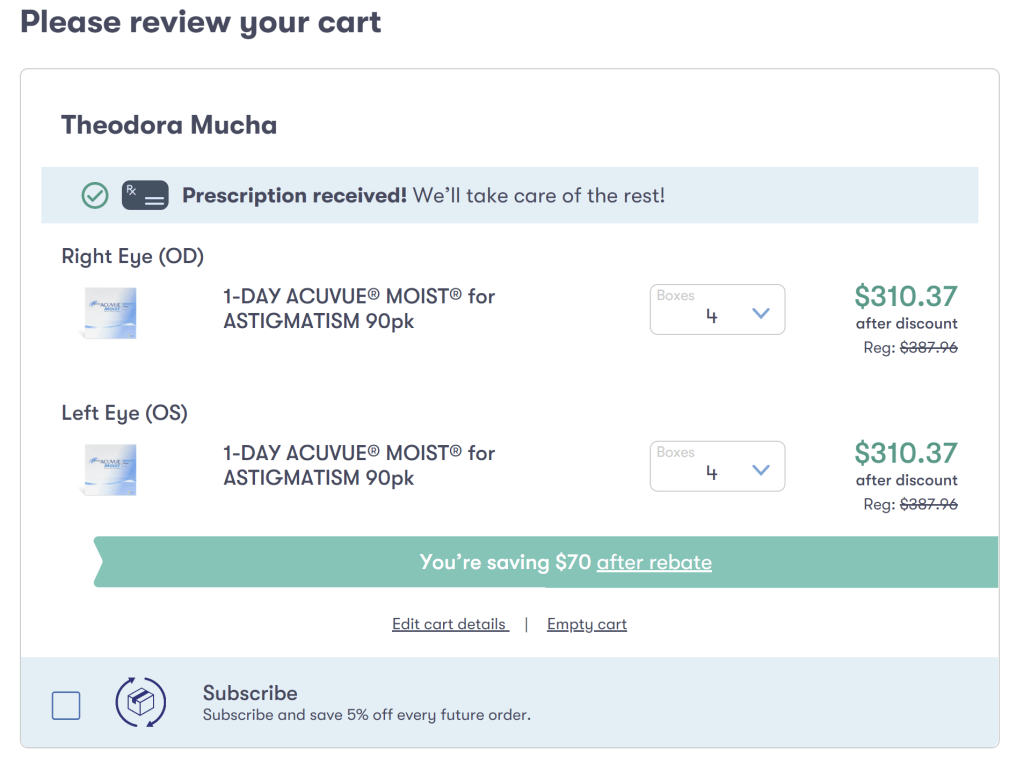Image resolution: width=1024 pixels, height=765 pixels.
Task: Click the green prescription checkmark icon
Action: 95,195
